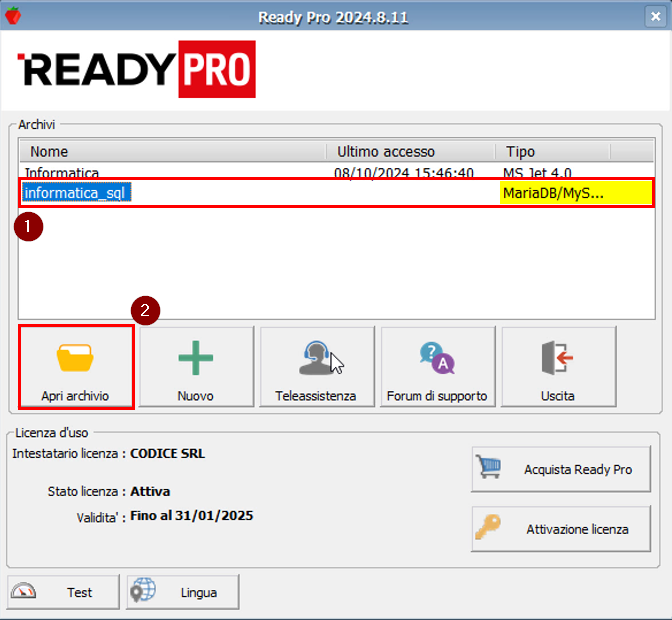The image size is (672, 620).
Task: Click the Test button label
Action: point(79,593)
